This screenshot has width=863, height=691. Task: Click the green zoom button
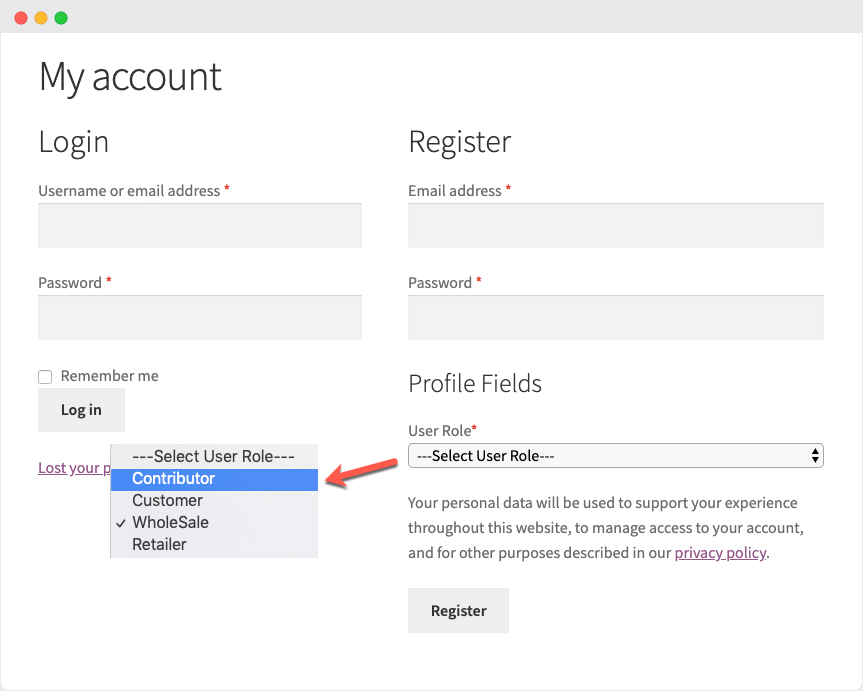point(61,17)
